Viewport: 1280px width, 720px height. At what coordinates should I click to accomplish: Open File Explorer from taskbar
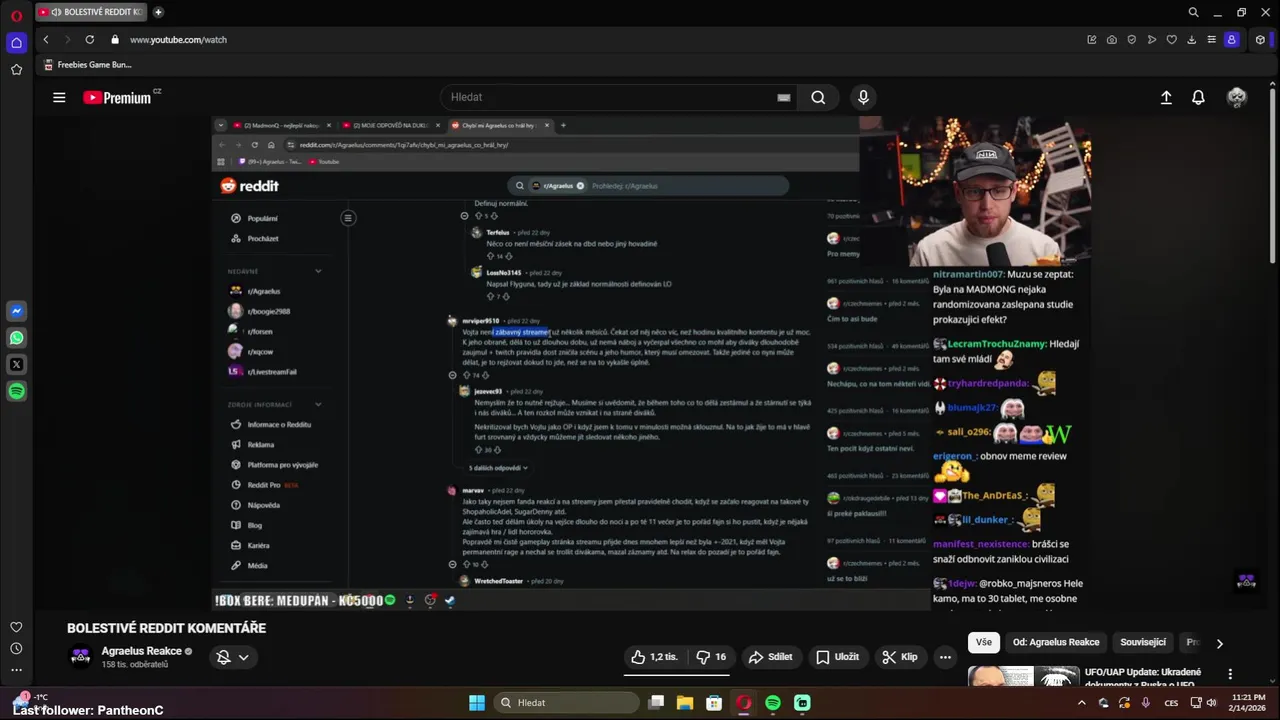click(x=685, y=703)
